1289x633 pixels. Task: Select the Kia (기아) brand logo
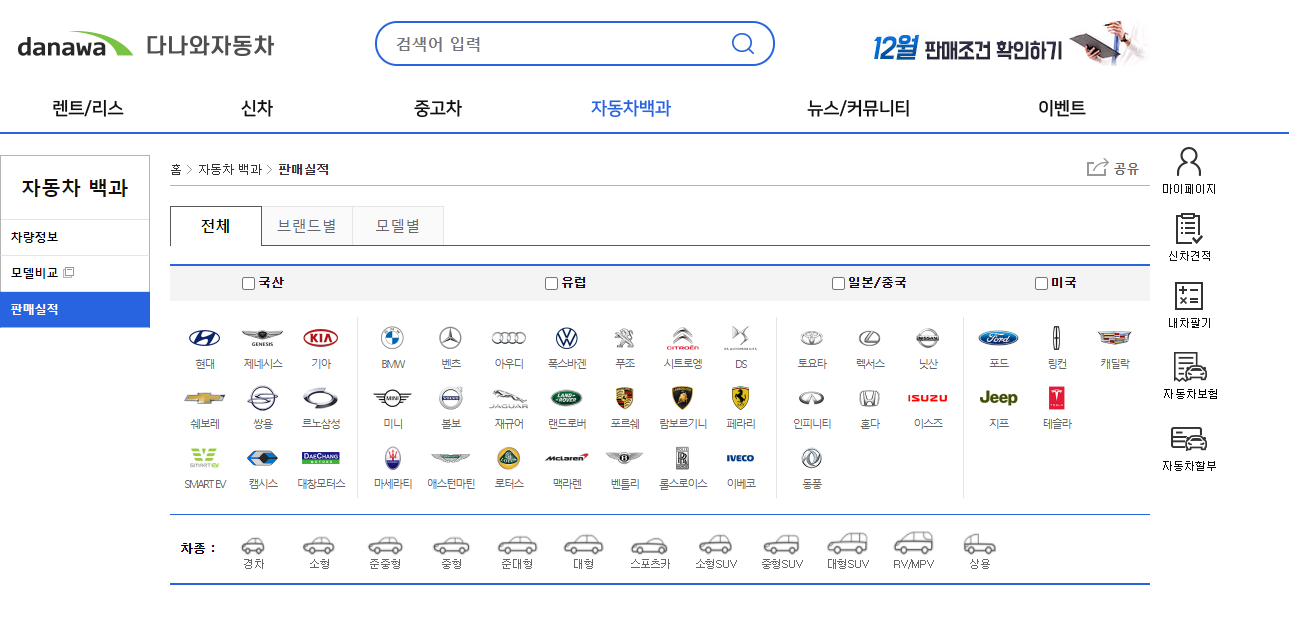pos(321,338)
